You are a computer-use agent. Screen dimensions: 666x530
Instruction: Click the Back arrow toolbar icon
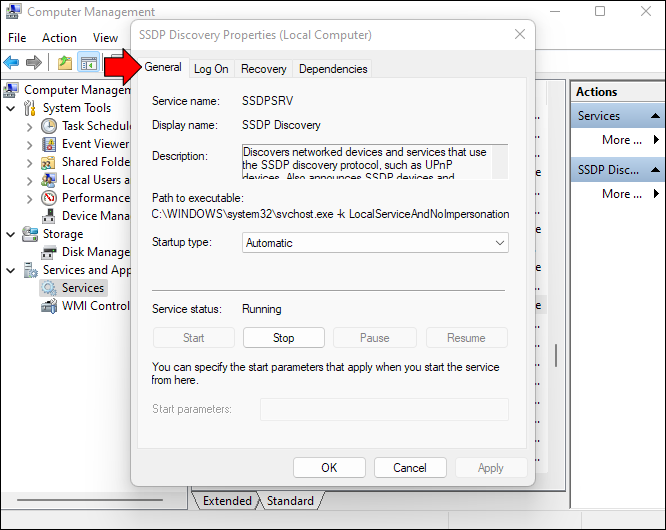tap(11, 63)
